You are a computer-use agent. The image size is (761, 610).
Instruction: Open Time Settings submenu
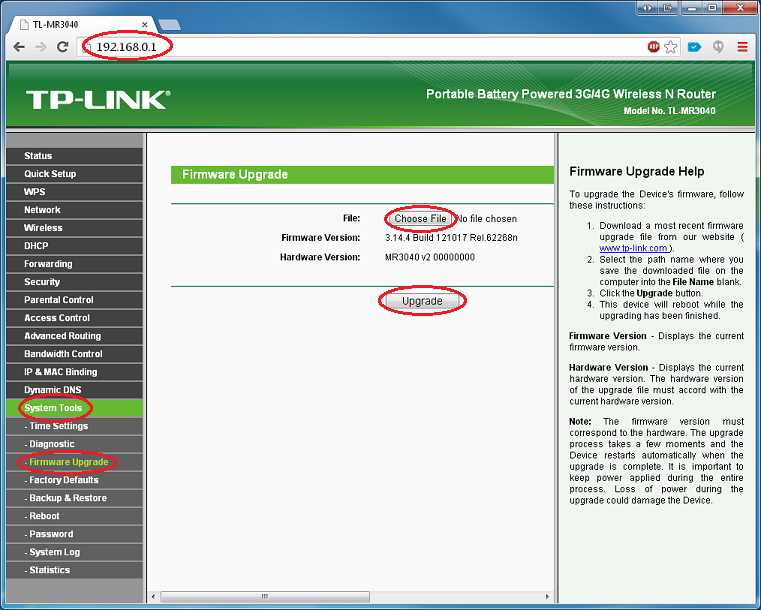click(75, 426)
